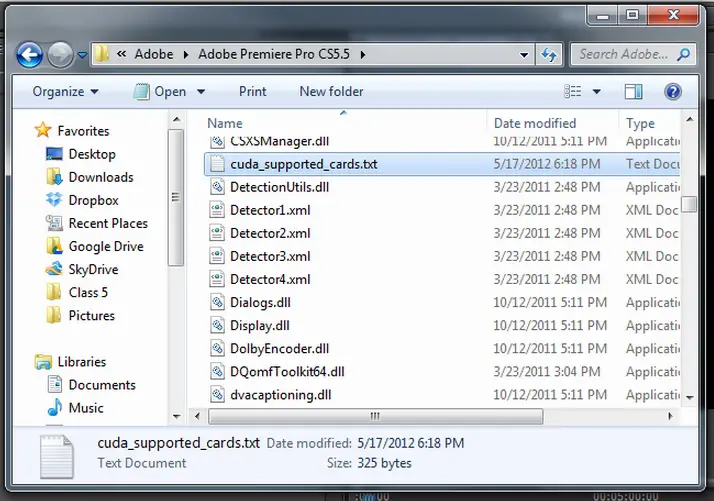The image size is (714, 501).
Task: Click the file list vertical scrollbar thumb
Action: tap(689, 204)
